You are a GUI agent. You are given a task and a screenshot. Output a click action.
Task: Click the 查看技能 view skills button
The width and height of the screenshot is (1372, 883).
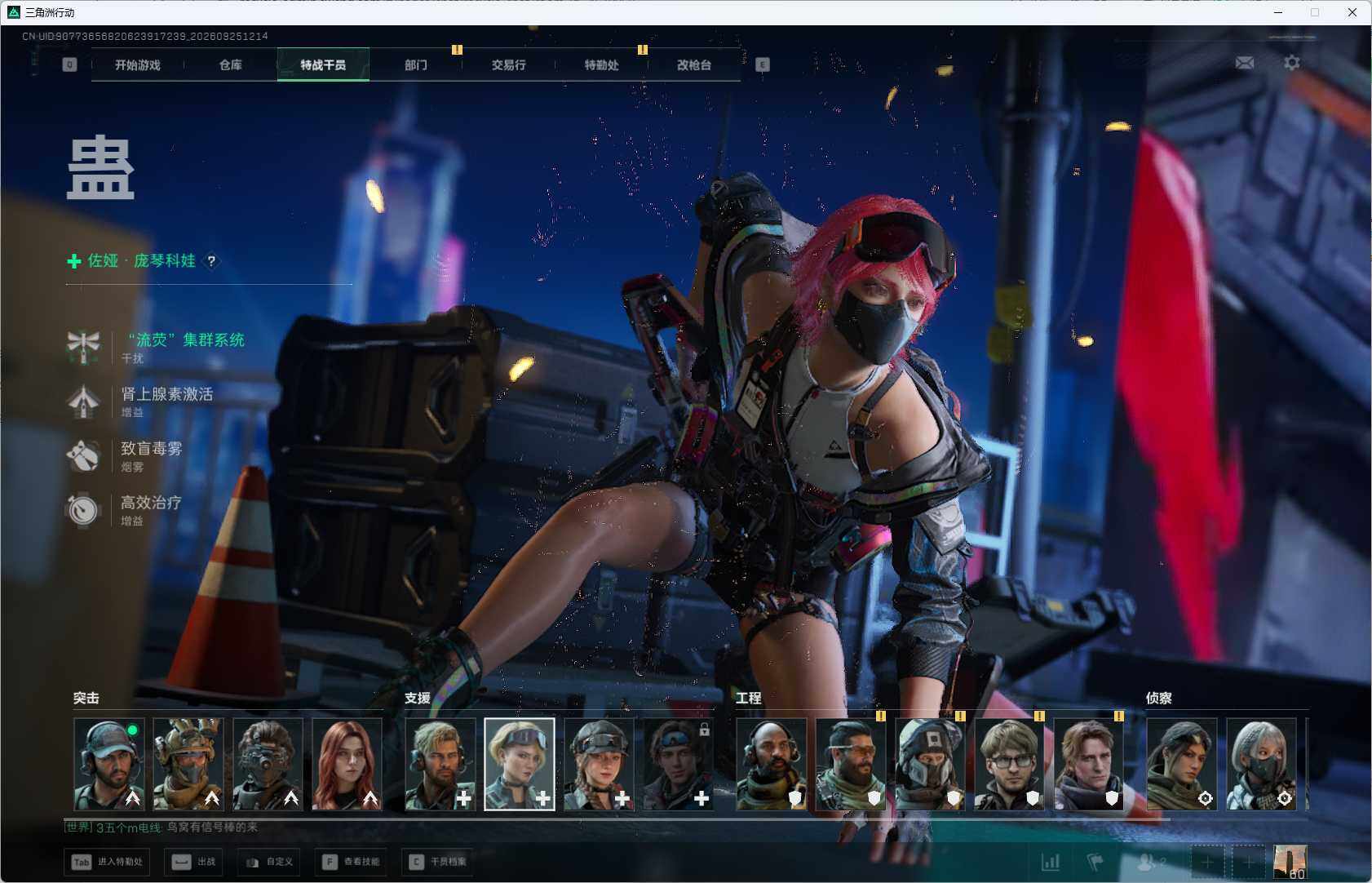[352, 862]
